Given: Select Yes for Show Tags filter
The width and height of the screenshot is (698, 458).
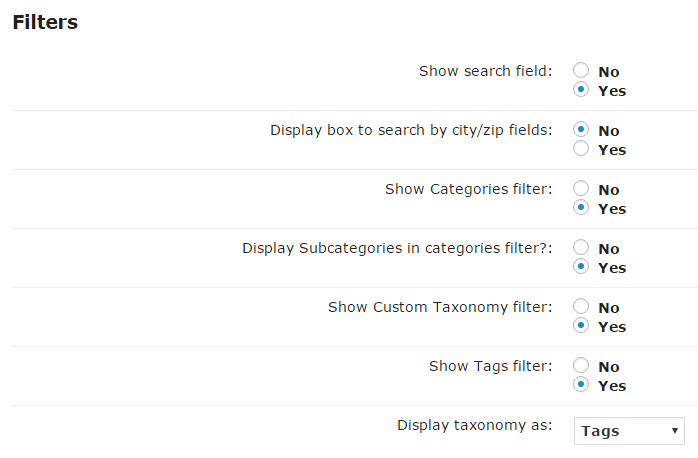Looking at the screenshot, I should pyautogui.click(x=580, y=385).
